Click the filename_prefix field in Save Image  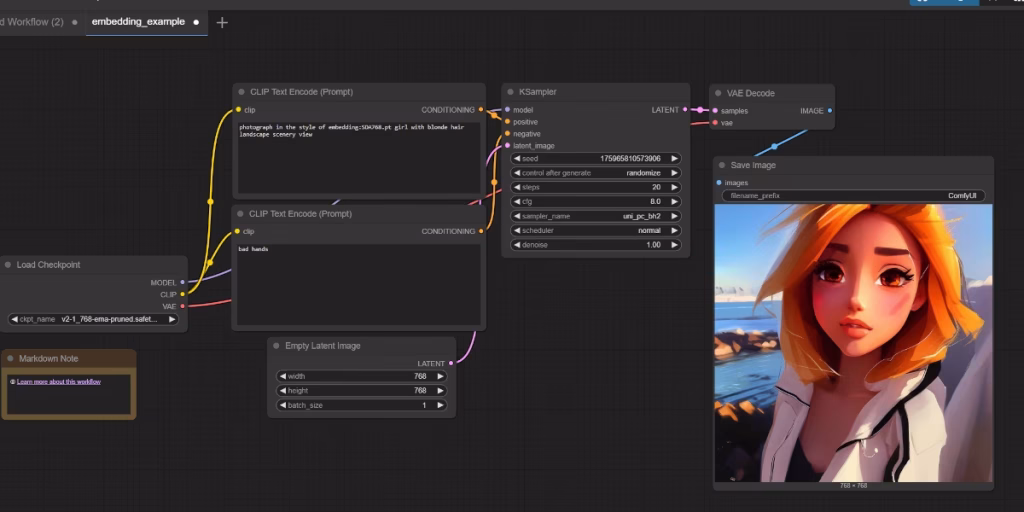853,196
